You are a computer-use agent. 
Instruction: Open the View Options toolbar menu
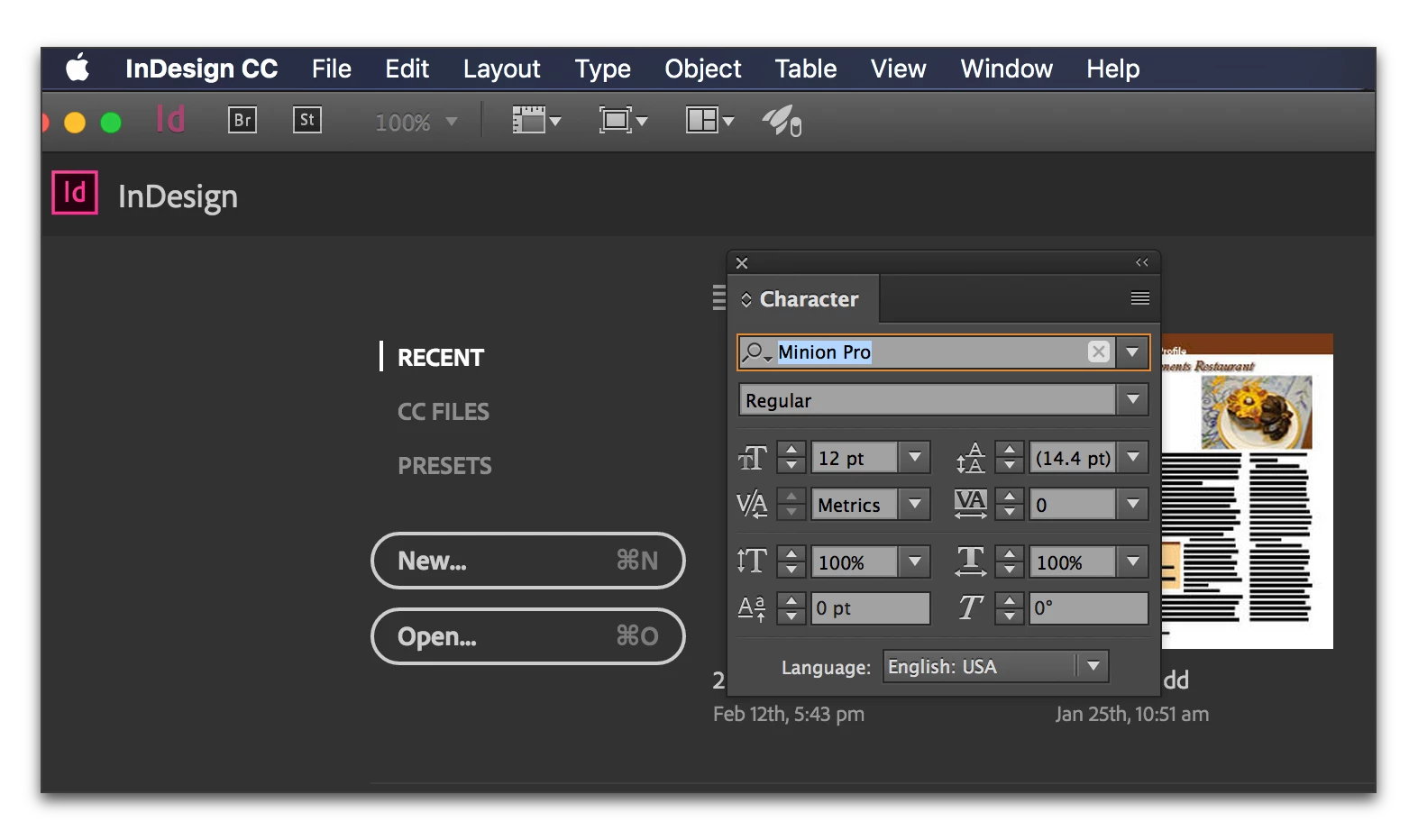pyautogui.click(x=536, y=120)
